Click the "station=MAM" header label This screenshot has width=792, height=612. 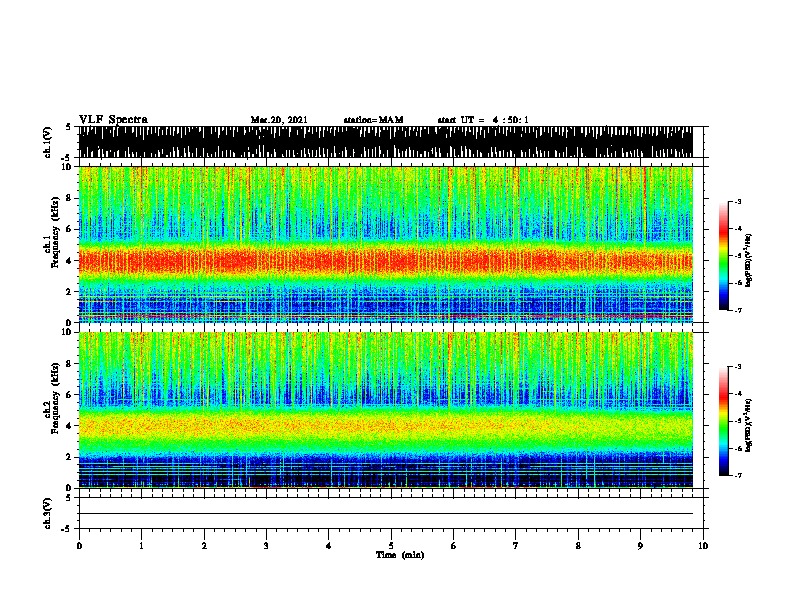point(373,120)
